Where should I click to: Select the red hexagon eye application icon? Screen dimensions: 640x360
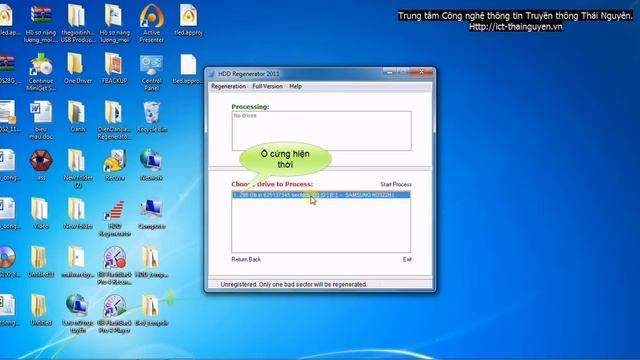[x=41, y=165]
